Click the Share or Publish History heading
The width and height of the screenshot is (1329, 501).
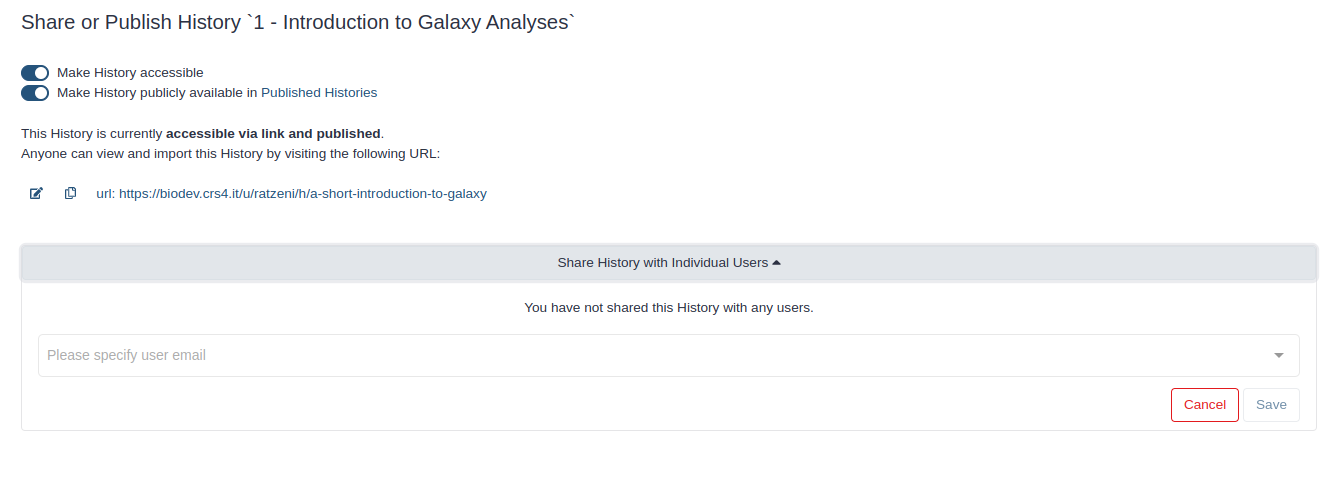click(298, 22)
